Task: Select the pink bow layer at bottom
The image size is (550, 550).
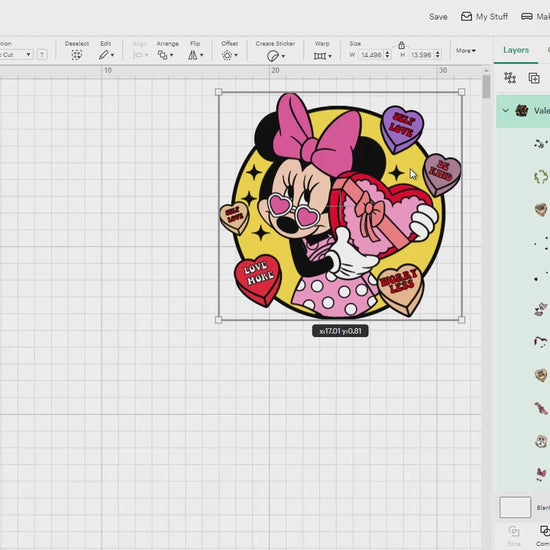Action: [541, 474]
